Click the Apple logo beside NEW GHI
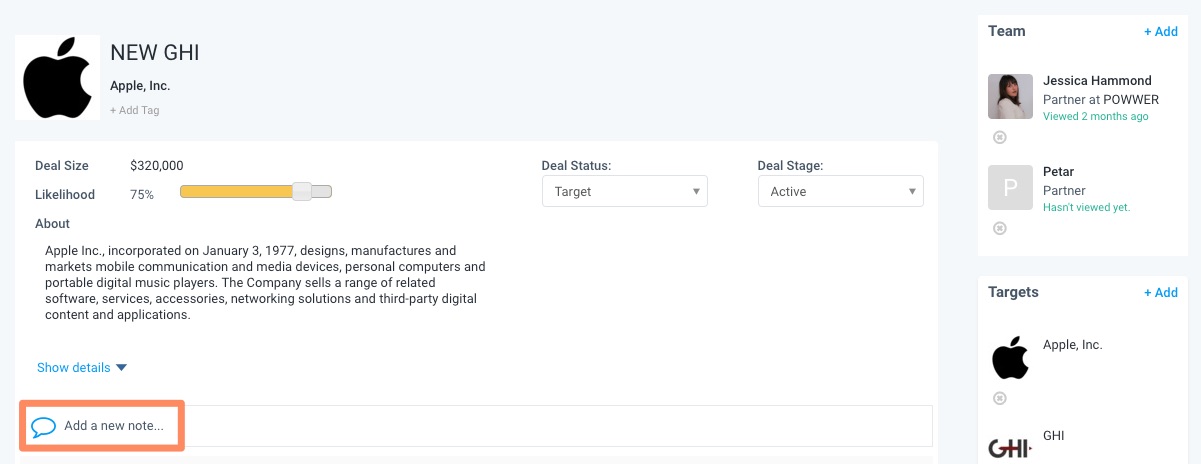 [57, 78]
